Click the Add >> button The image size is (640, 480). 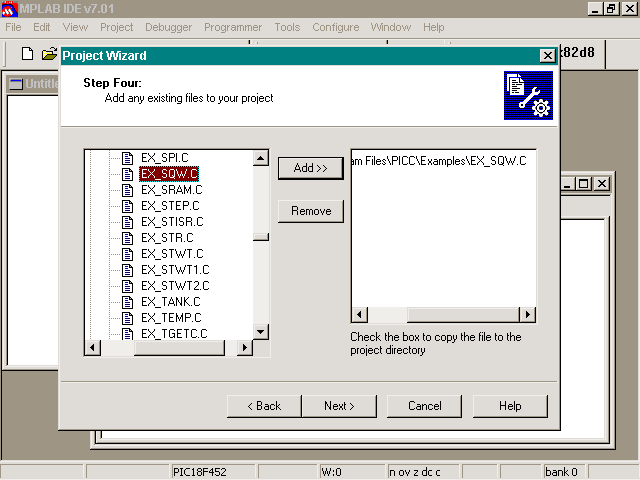[311, 168]
